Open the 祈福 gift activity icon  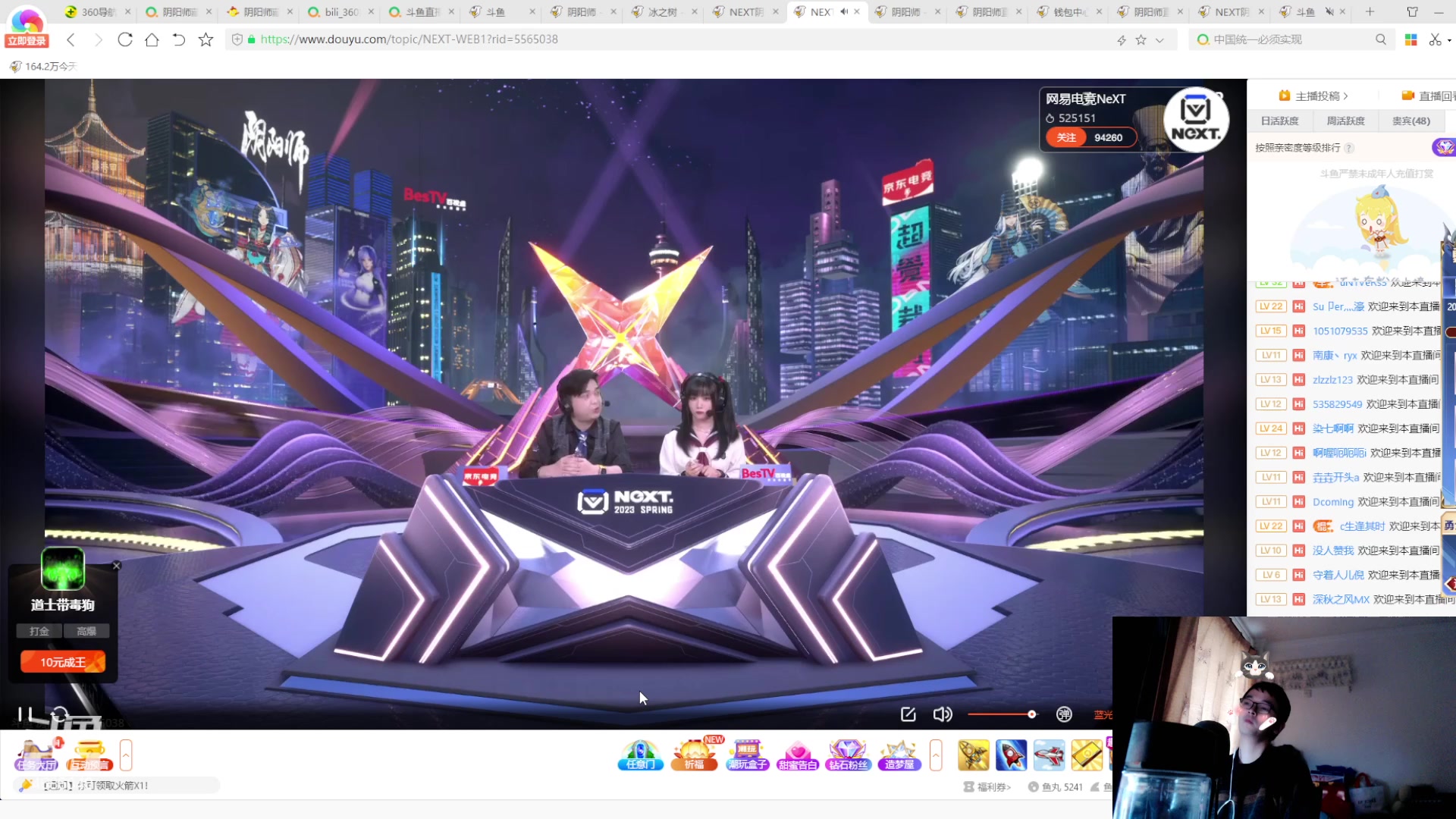694,755
